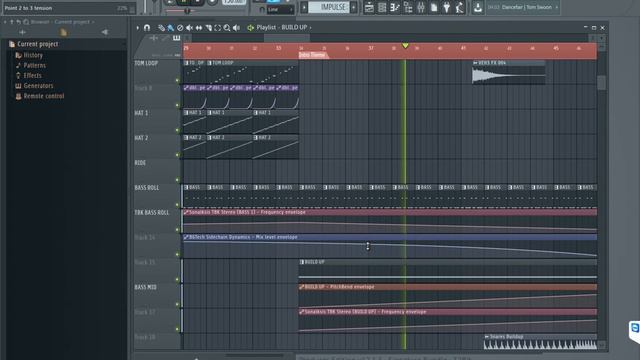The image size is (640, 360).
Task: Mute the TOM LOOP track
Action: click(177, 80)
